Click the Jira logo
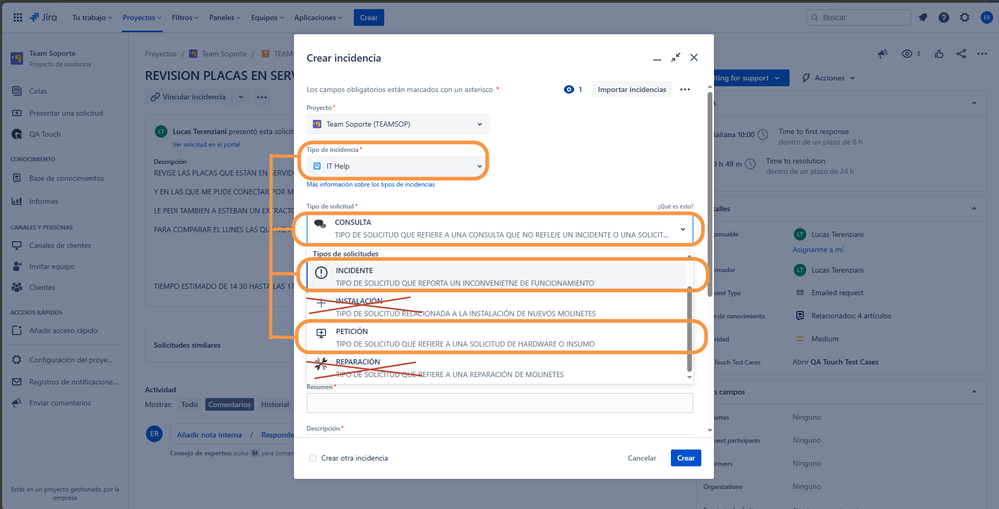The width and height of the screenshot is (999, 509). [43, 18]
